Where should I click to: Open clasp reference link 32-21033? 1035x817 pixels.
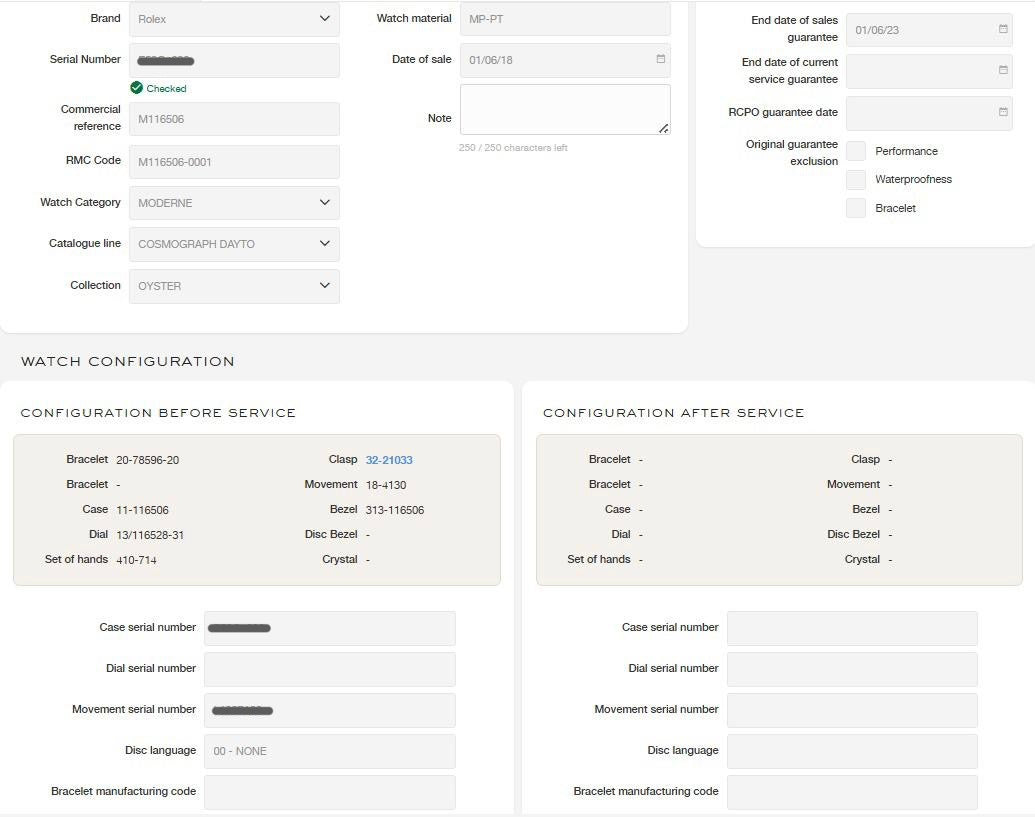(389, 460)
